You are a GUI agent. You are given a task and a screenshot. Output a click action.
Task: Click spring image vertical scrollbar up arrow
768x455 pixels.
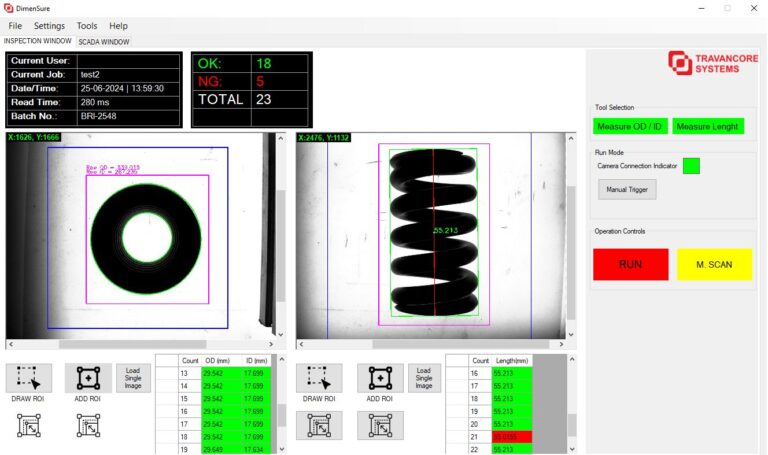(571, 138)
